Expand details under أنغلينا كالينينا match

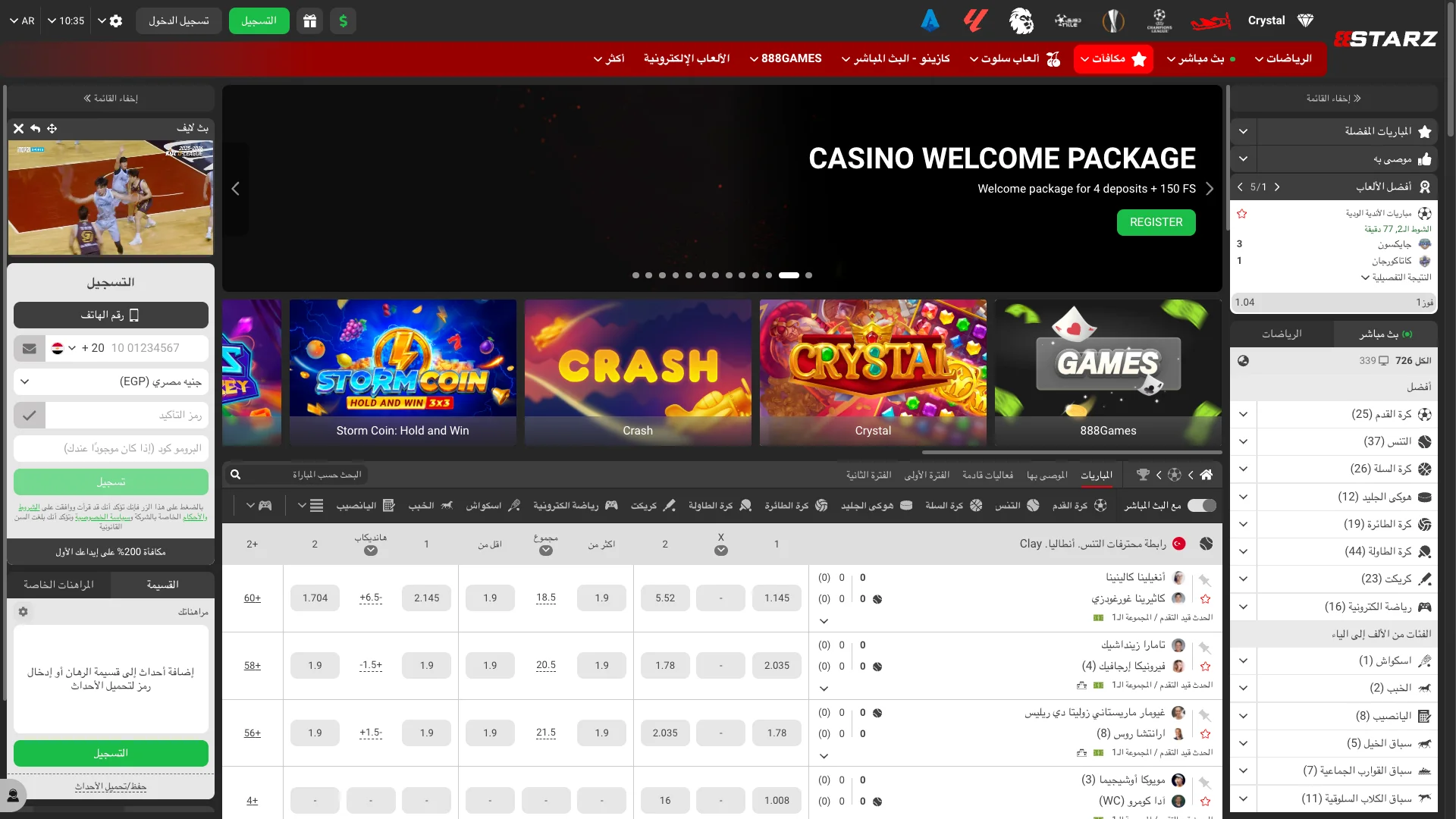824,621
